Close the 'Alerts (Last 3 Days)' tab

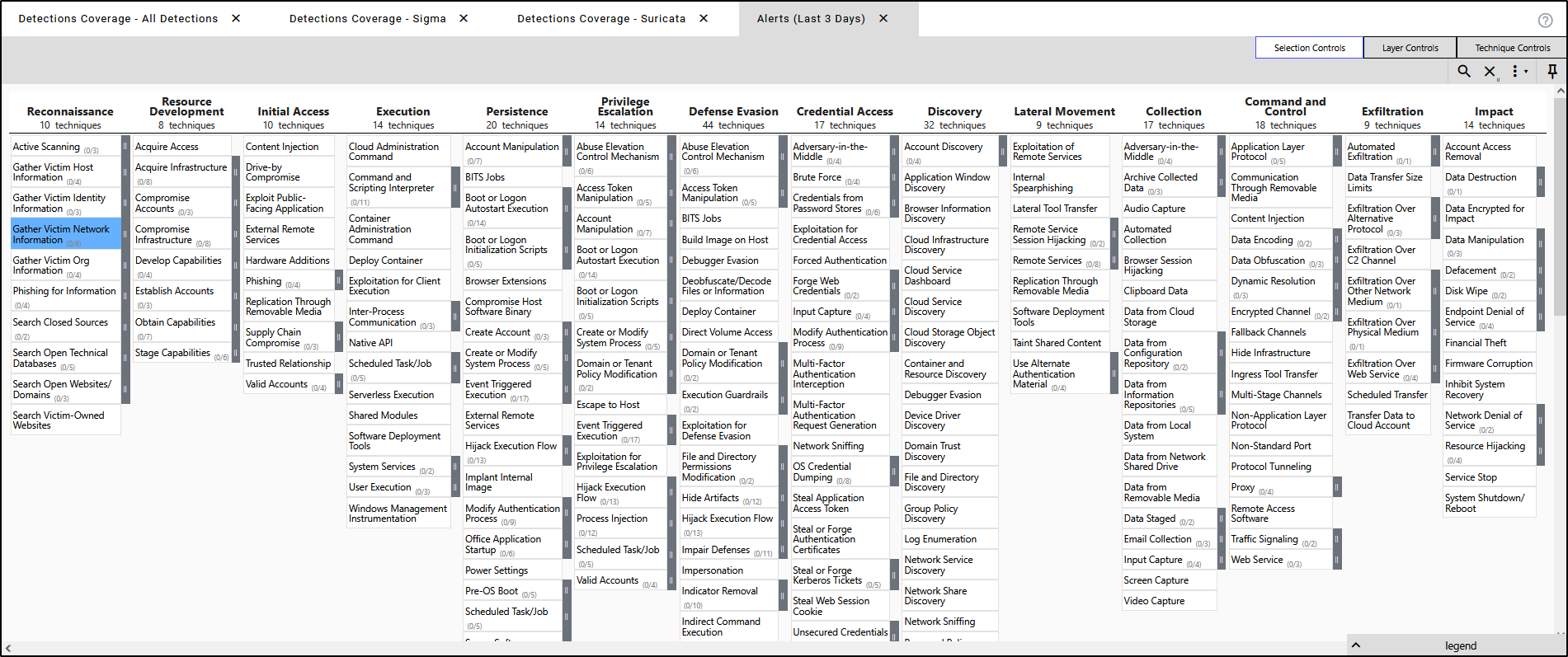[883, 18]
